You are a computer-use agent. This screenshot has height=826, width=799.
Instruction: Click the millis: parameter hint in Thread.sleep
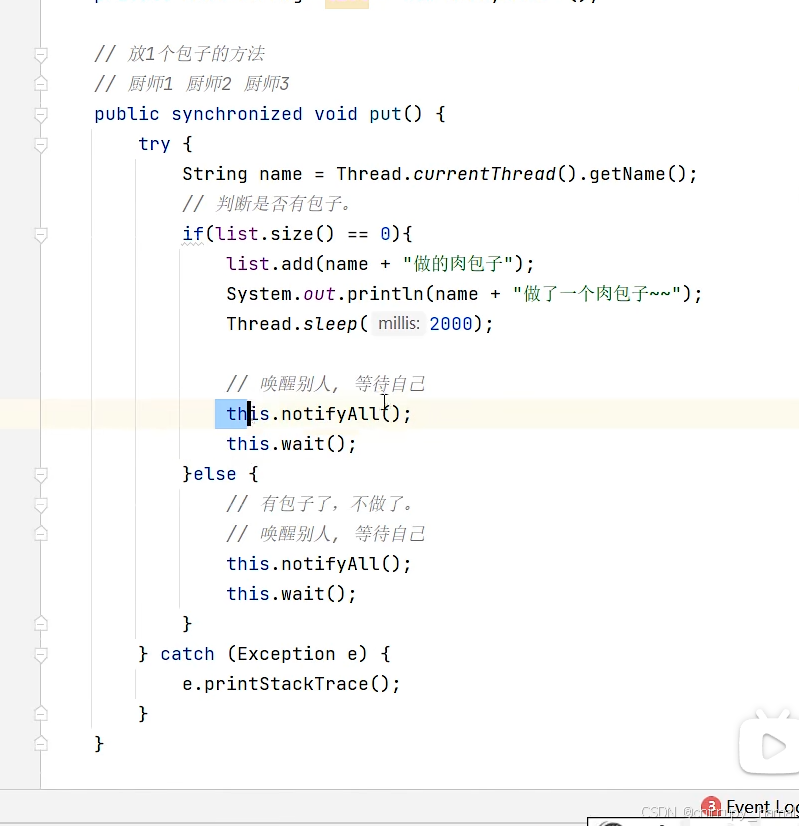[399, 323]
